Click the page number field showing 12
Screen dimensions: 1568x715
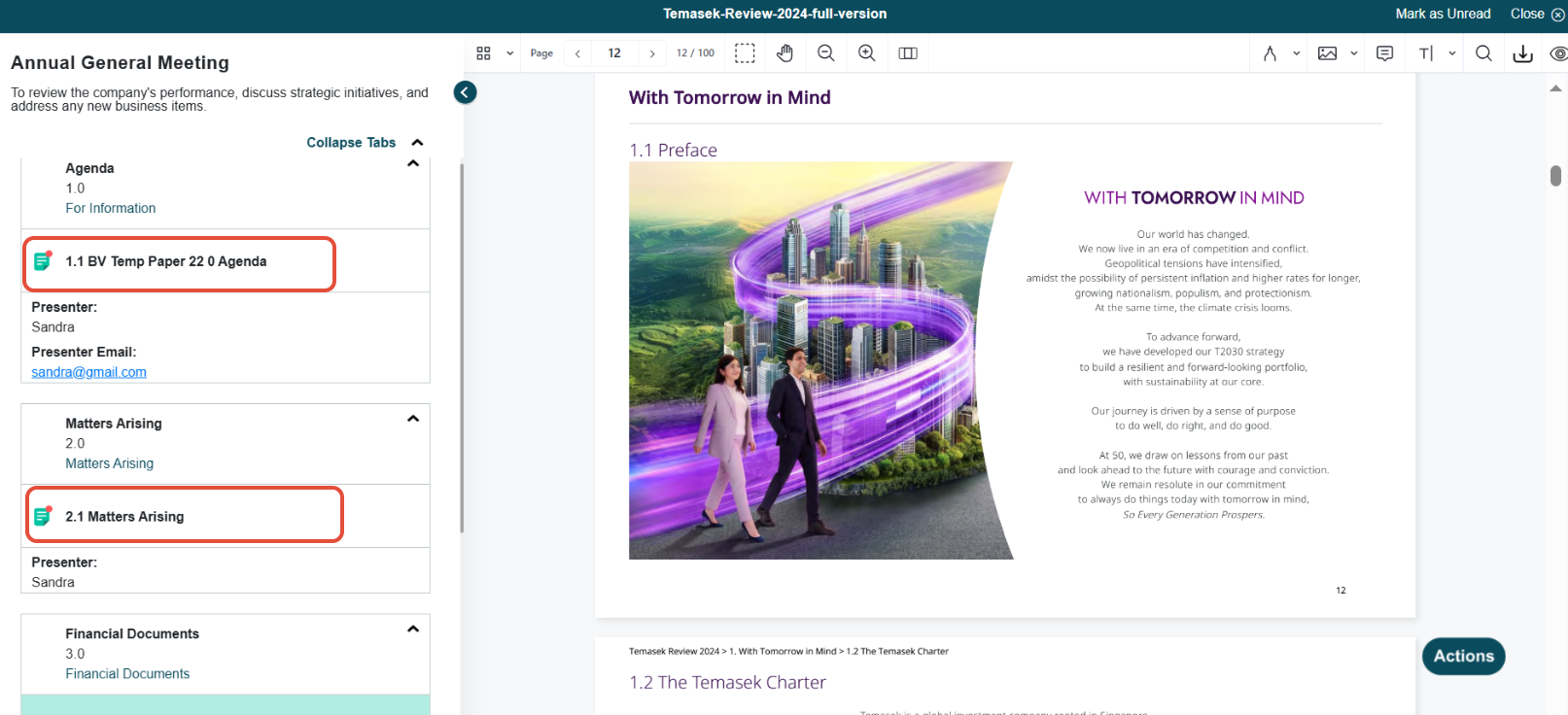tap(614, 53)
